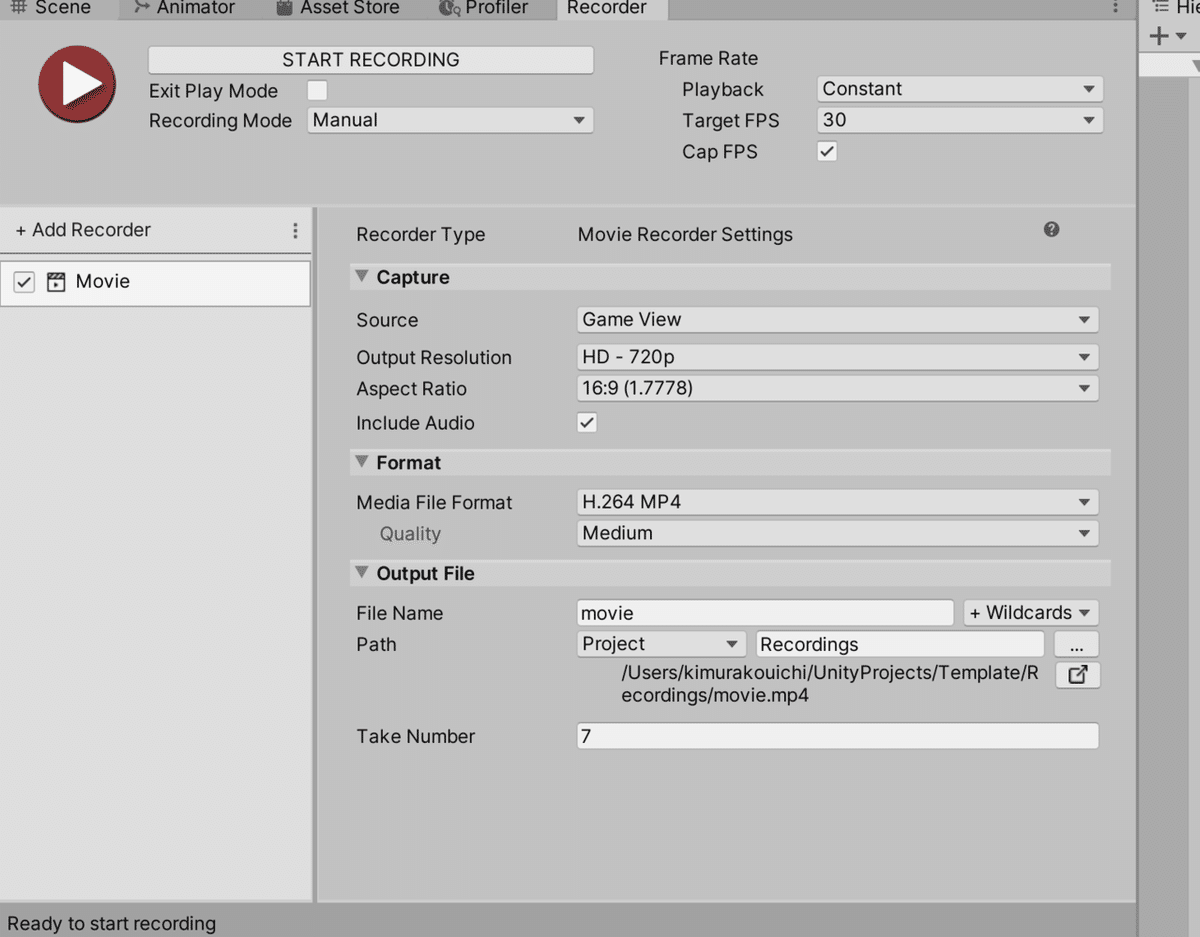The image size is (1200, 937).
Task: Click the Take Number input field
Action: [838, 736]
